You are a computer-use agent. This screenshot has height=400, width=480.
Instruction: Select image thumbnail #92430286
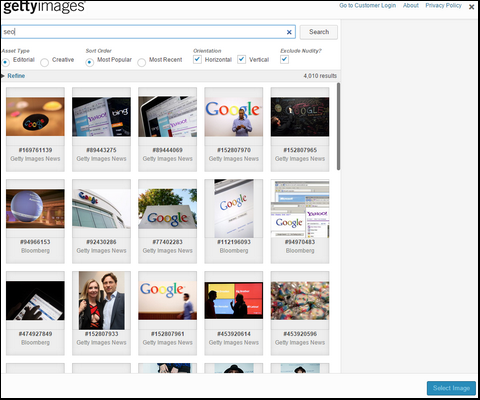101,208
